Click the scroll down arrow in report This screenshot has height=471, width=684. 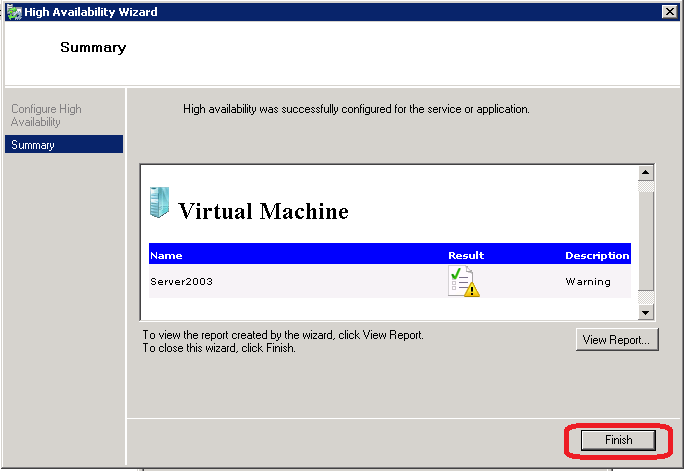(x=645, y=312)
